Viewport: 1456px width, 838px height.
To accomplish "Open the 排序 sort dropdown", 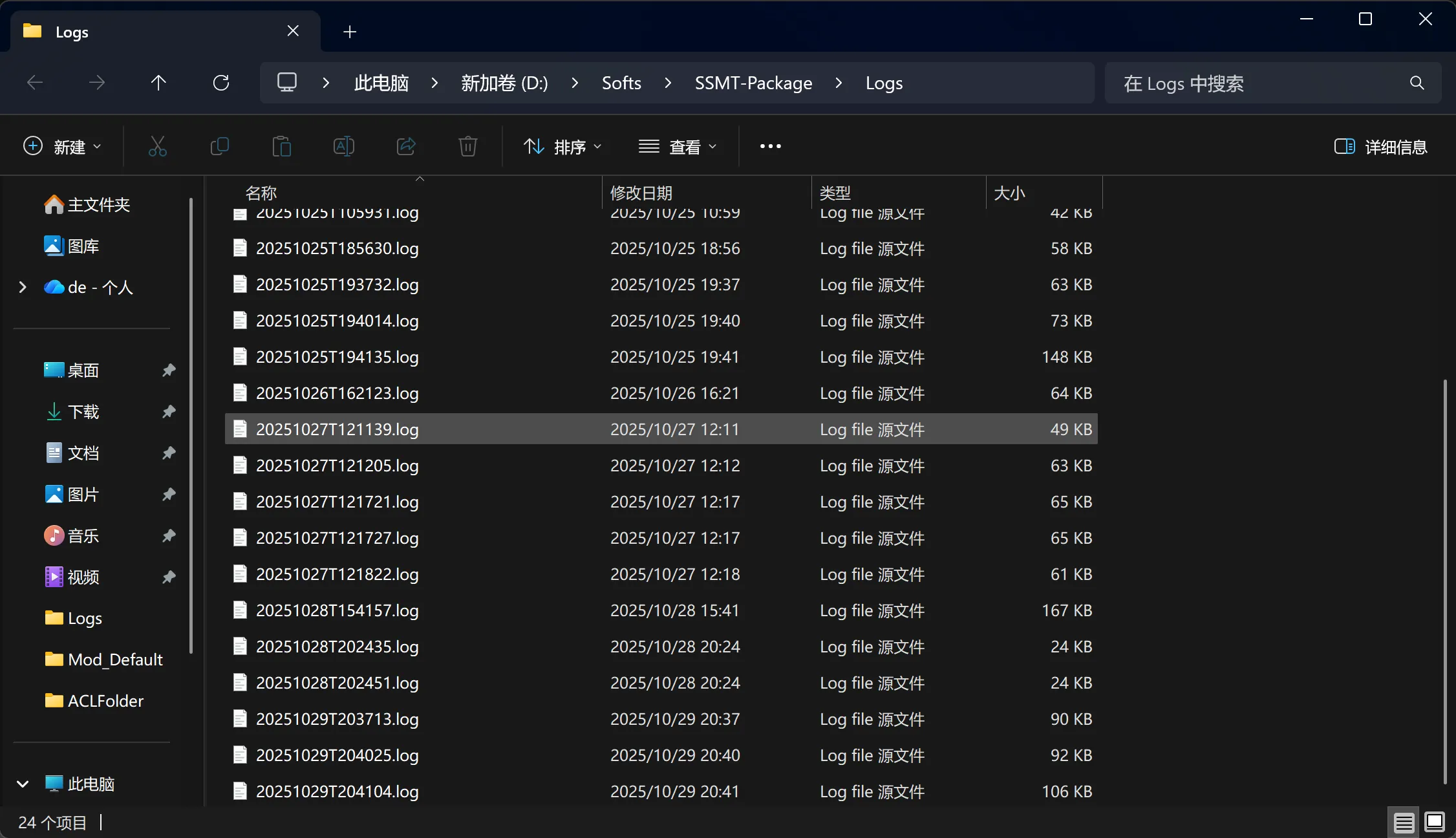I will [562, 147].
